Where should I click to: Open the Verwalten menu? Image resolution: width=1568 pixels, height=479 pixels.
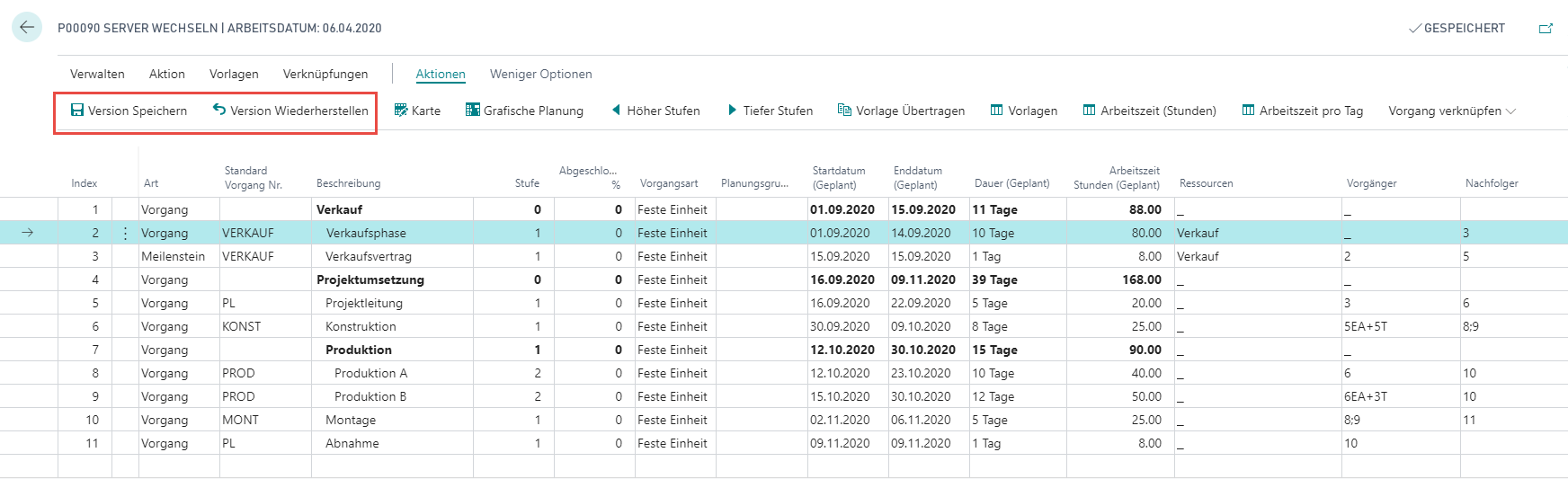[97, 74]
